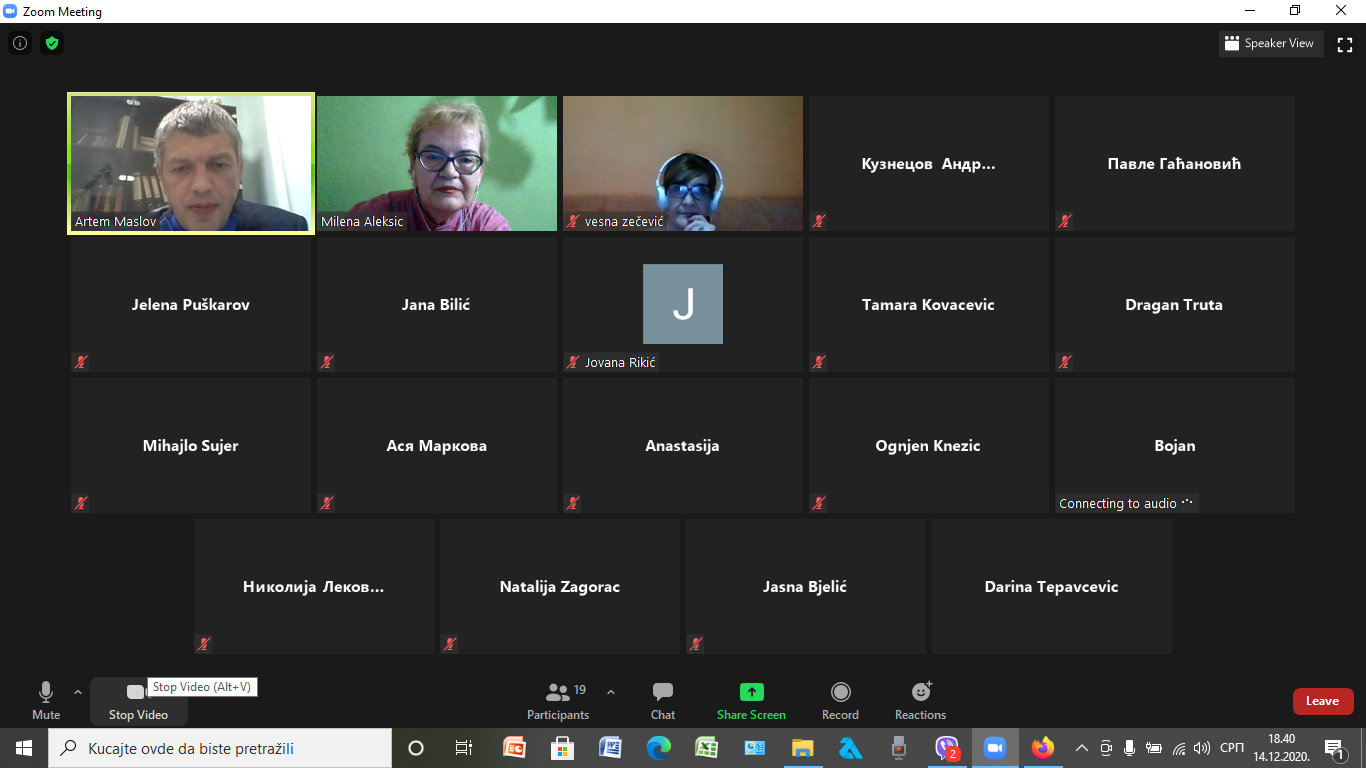This screenshot has width=1366, height=768.
Task: Switch to Speaker View
Action: pos(1271,44)
